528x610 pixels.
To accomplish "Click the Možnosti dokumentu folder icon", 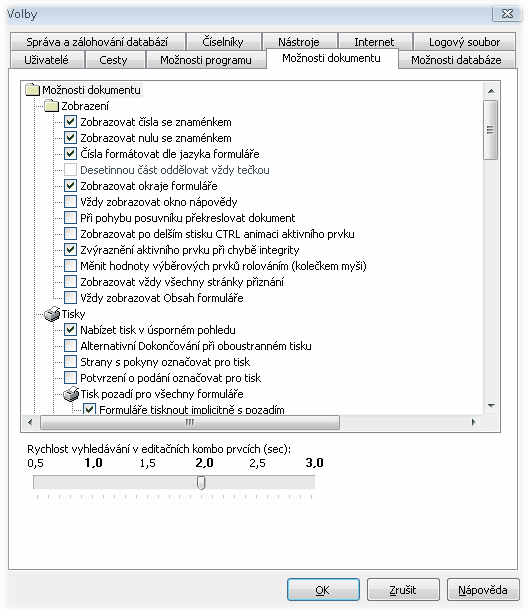I will tap(33, 90).
